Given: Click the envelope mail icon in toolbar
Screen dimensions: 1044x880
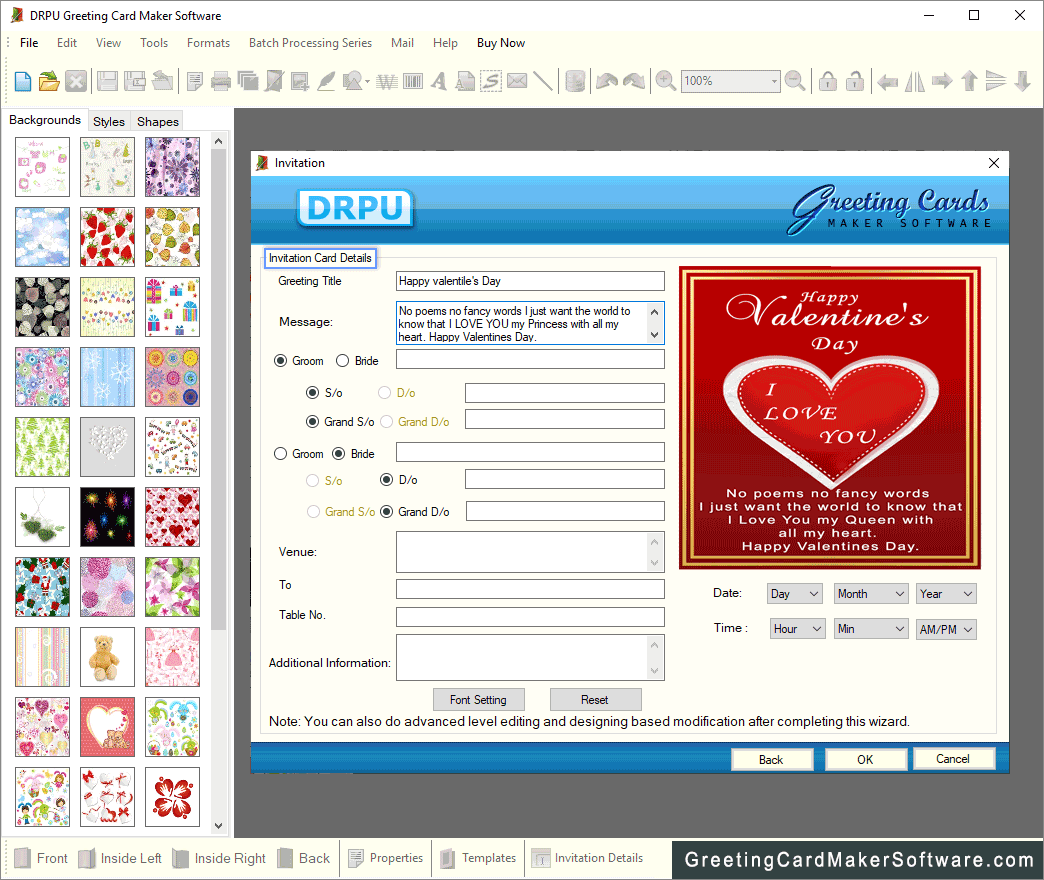Looking at the screenshot, I should click(517, 81).
